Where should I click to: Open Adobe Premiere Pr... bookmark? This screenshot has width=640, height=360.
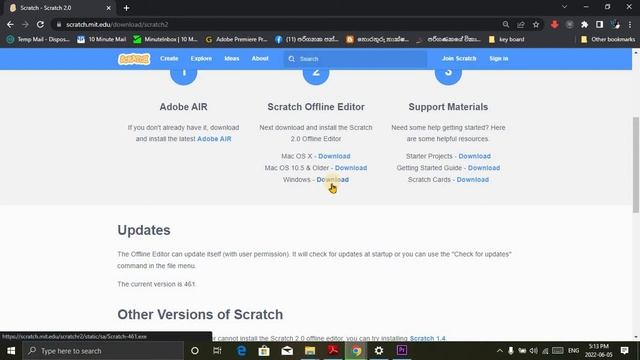pyautogui.click(x=236, y=39)
